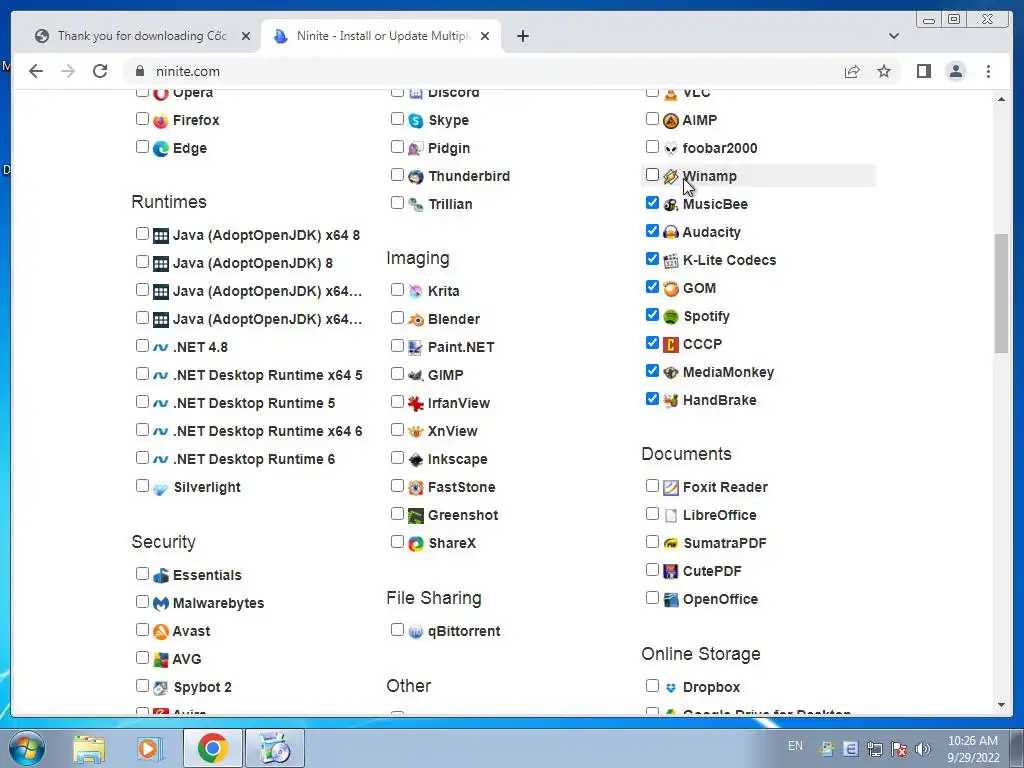Screen dimensions: 1024x768
Task: Click the Foxit Reader icon
Action: click(x=671, y=488)
